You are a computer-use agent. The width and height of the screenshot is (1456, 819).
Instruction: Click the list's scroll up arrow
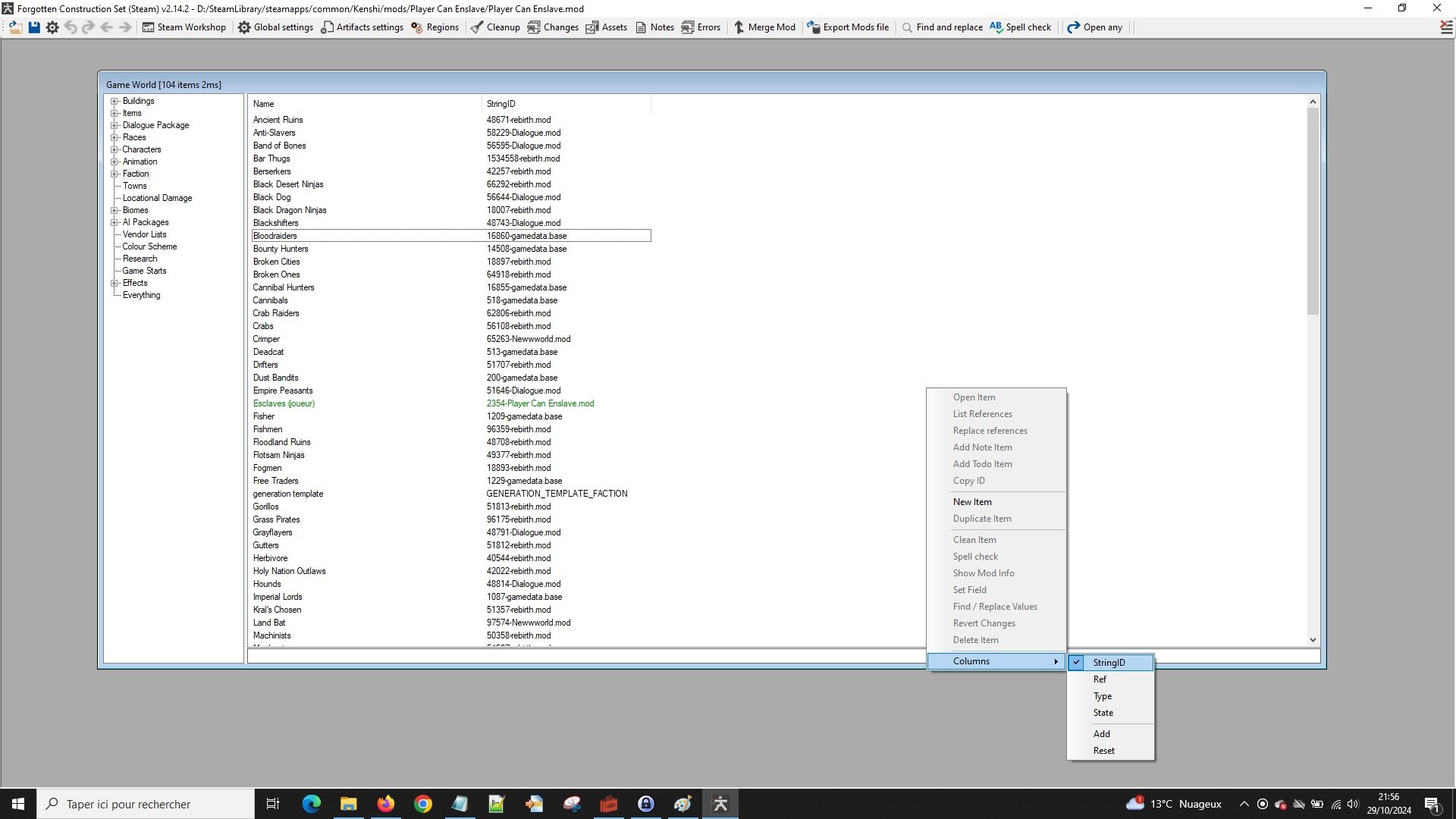[1313, 102]
